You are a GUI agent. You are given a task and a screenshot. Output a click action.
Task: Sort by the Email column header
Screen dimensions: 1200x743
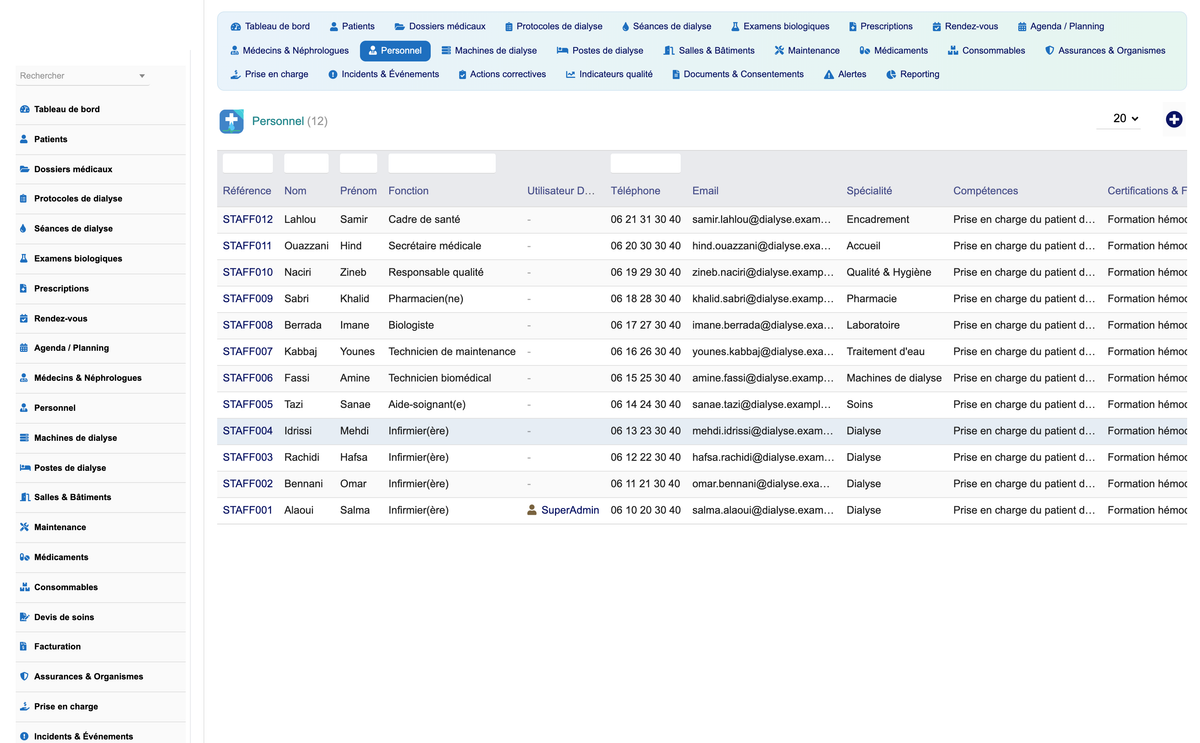point(705,191)
